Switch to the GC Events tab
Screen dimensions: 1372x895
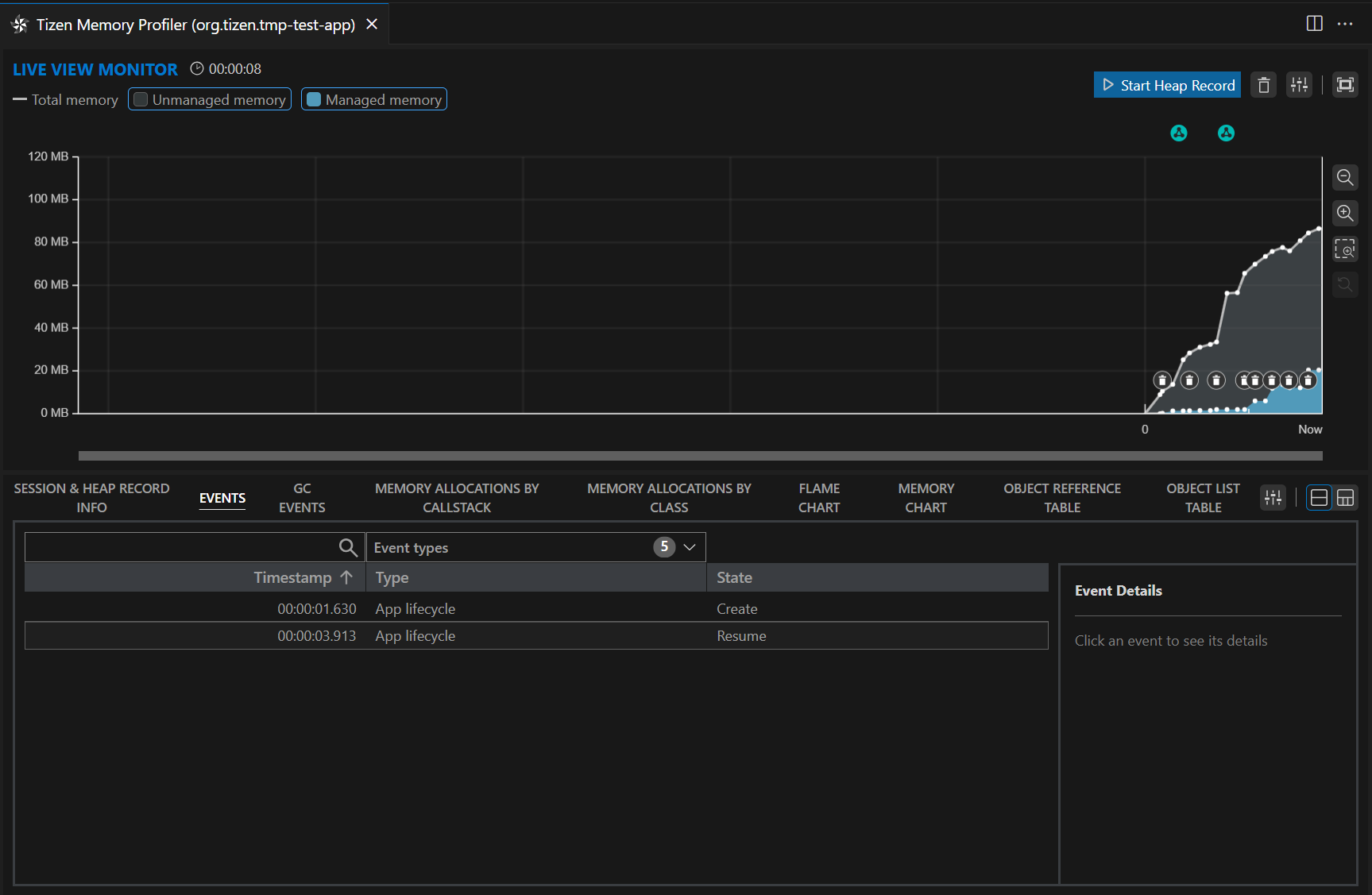(x=302, y=498)
